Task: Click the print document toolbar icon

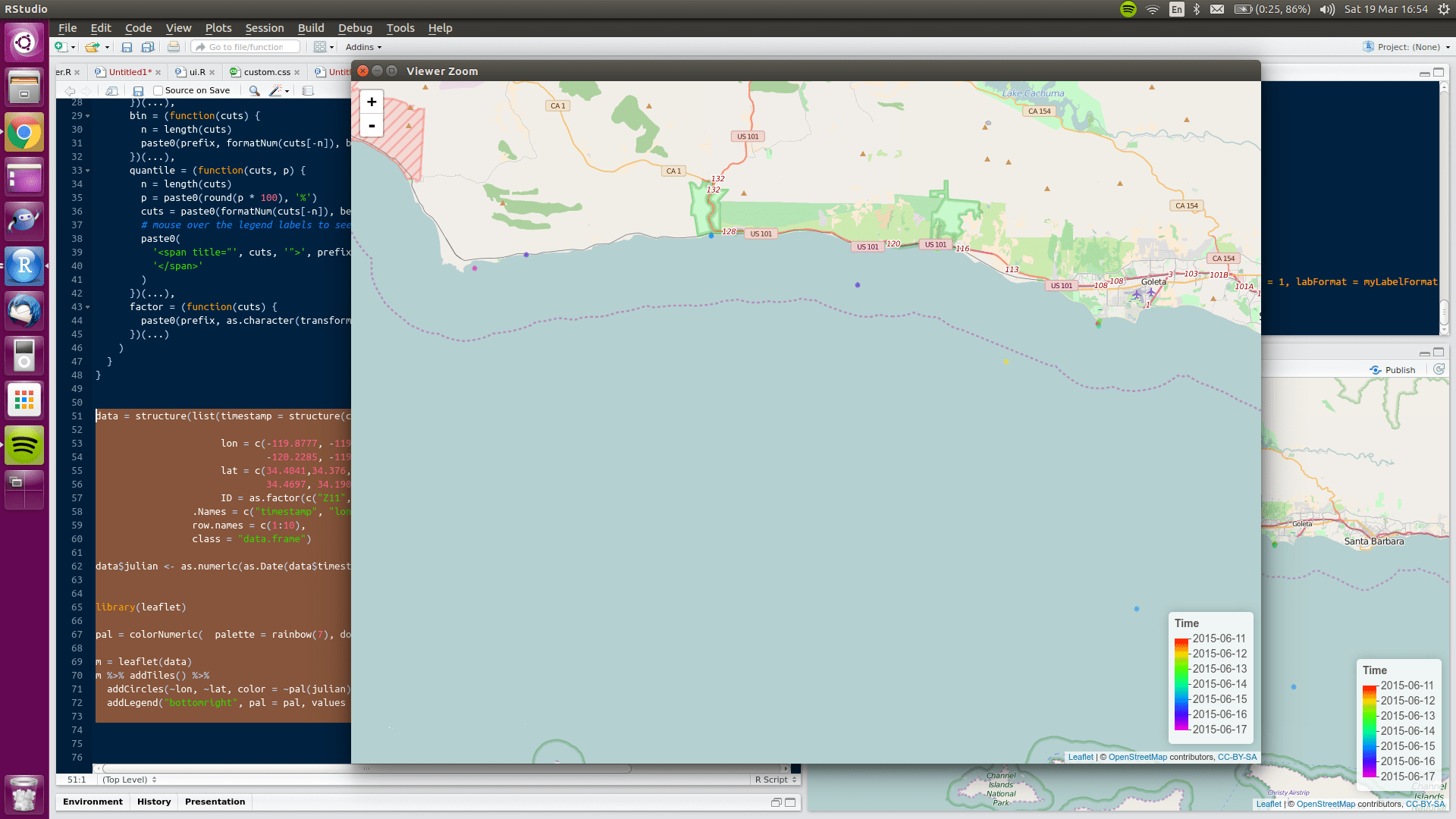Action: (x=174, y=47)
